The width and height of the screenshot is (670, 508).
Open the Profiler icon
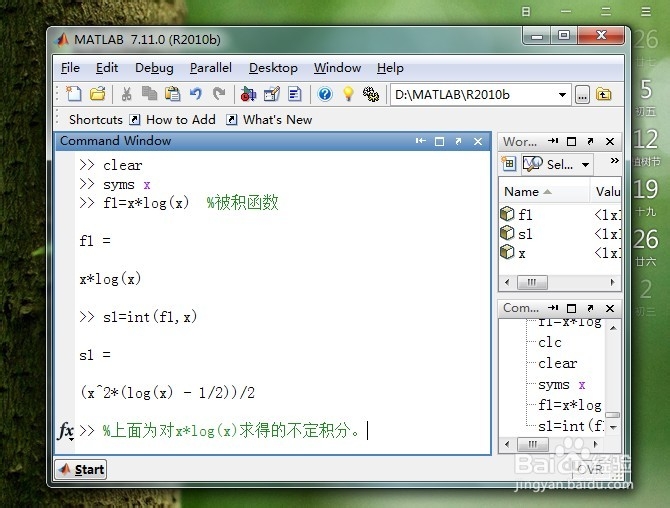coord(295,94)
